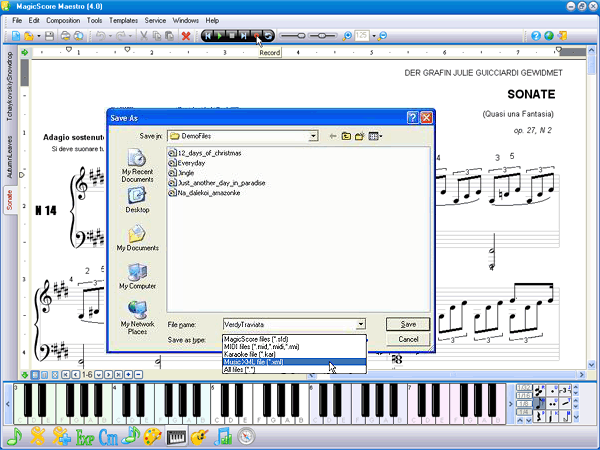Go to My Recent Documents place
The height and width of the screenshot is (450, 600).
click(x=137, y=166)
